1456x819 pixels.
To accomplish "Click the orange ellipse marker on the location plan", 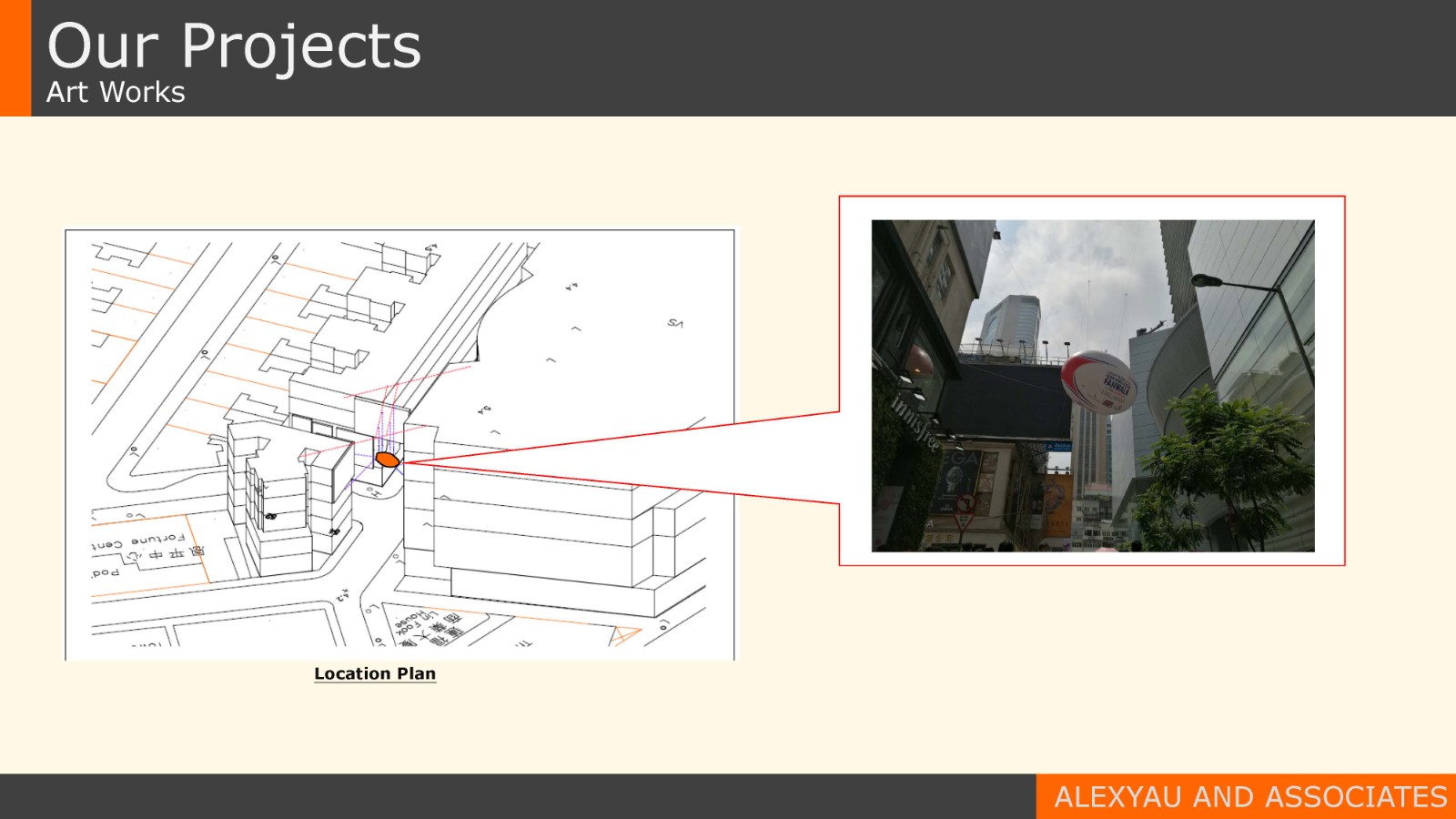I will point(388,460).
